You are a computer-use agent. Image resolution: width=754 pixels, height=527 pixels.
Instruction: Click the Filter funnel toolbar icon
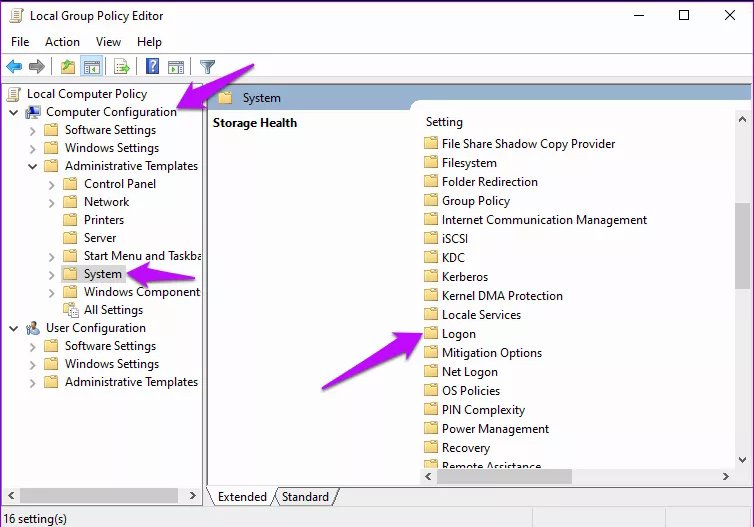(x=207, y=66)
